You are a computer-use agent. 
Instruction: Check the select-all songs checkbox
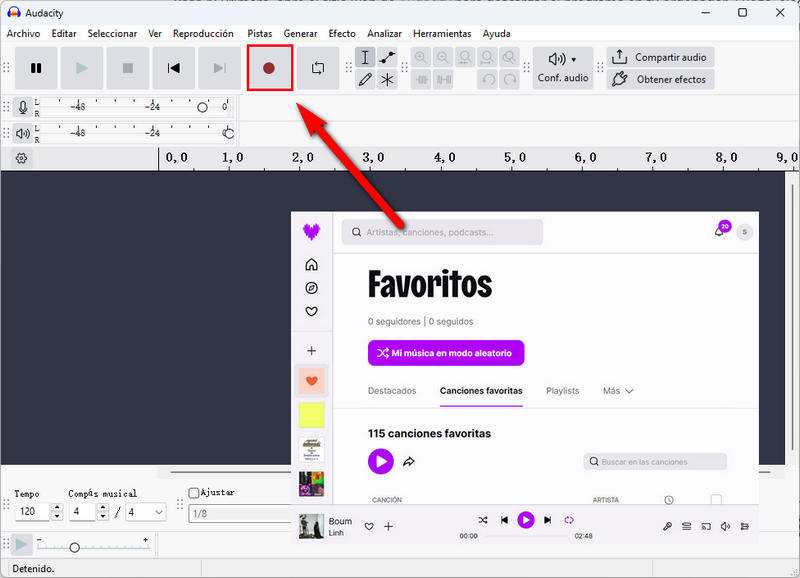coord(715,500)
